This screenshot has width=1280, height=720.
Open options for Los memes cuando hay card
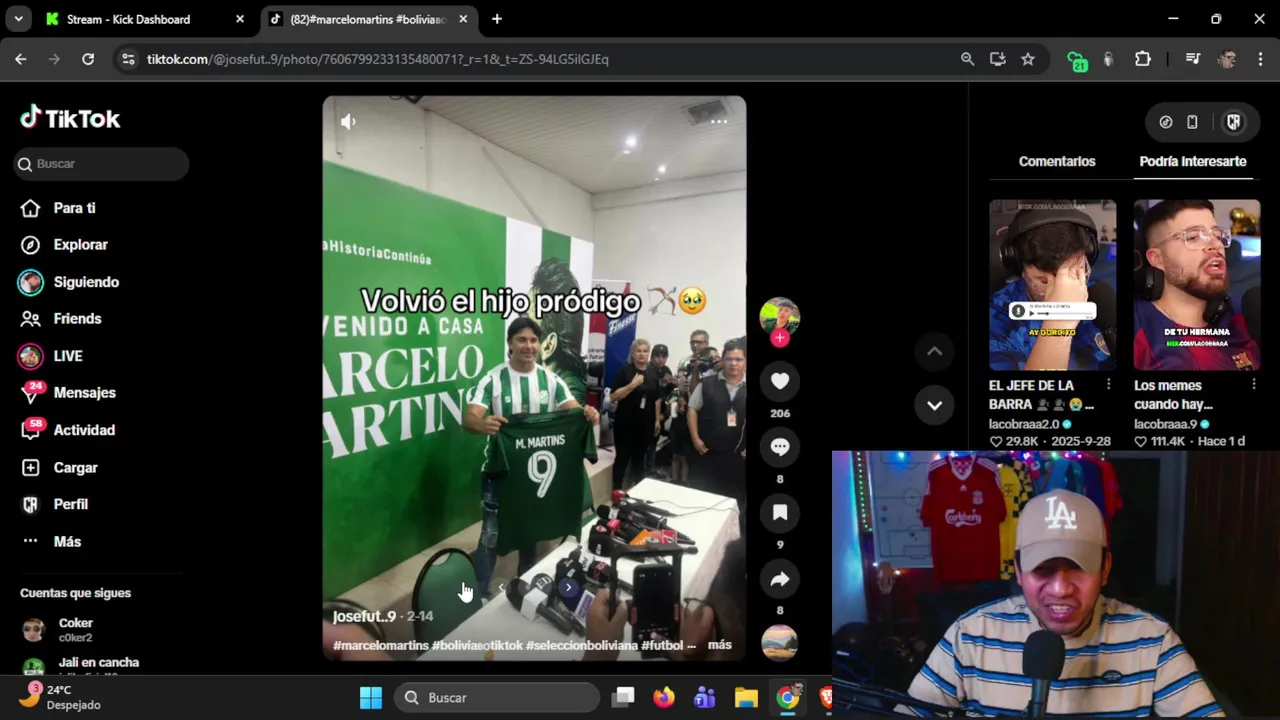(x=1253, y=385)
